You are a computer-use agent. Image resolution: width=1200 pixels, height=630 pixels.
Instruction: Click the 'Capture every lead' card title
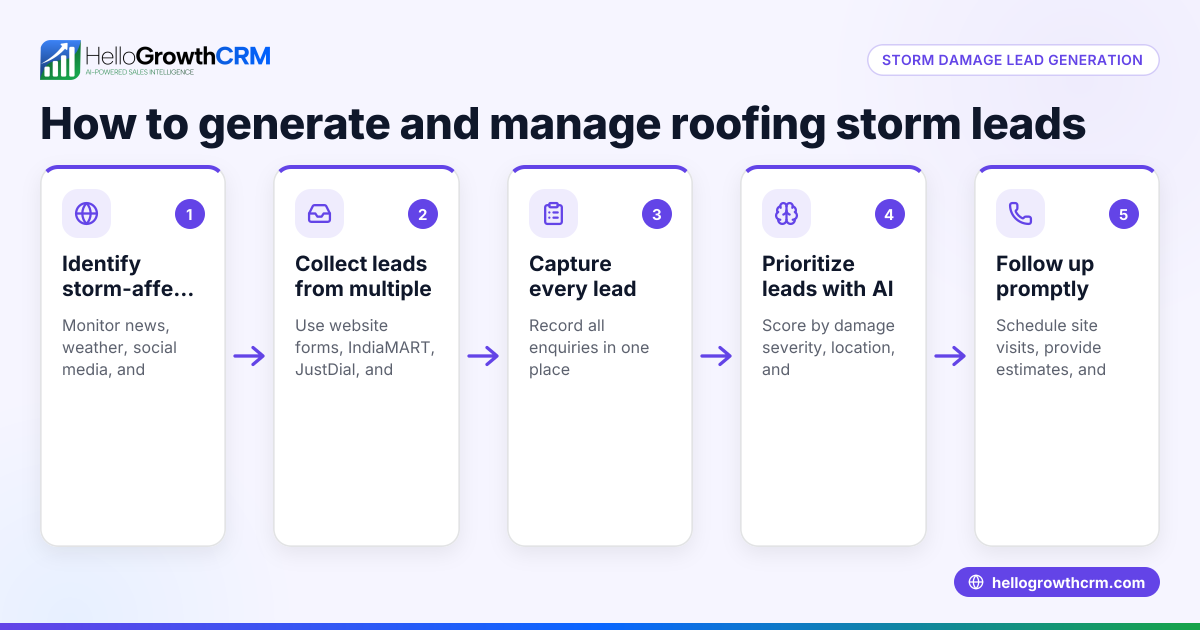pyautogui.click(x=583, y=276)
